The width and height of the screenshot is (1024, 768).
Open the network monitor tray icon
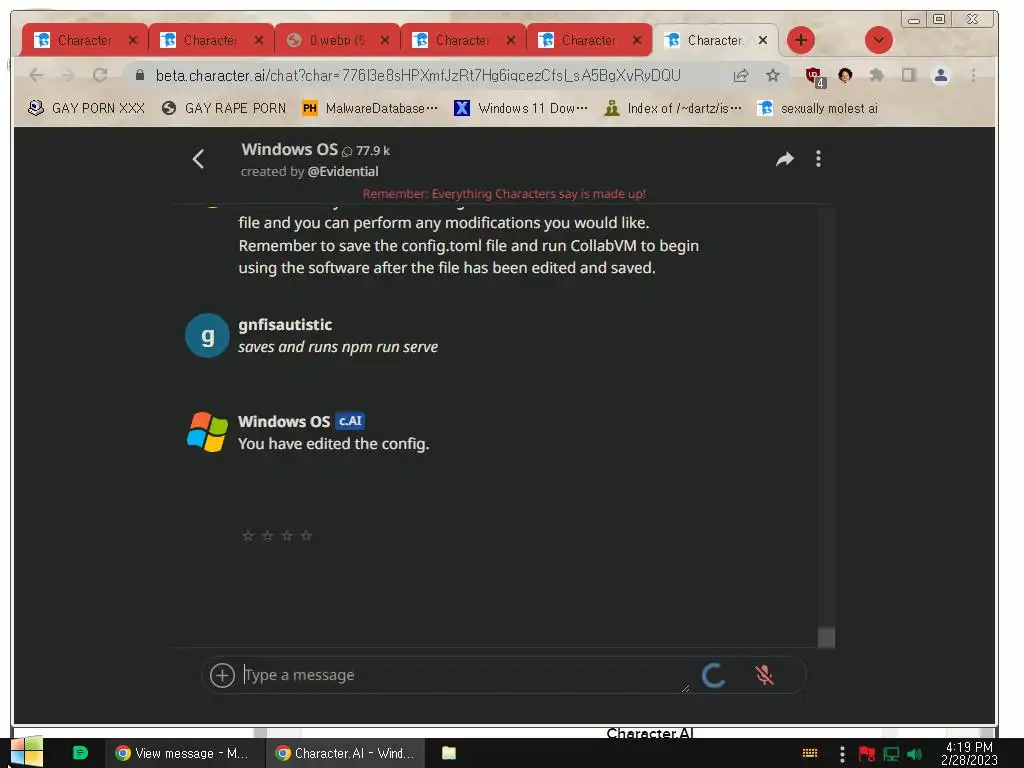pos(891,754)
